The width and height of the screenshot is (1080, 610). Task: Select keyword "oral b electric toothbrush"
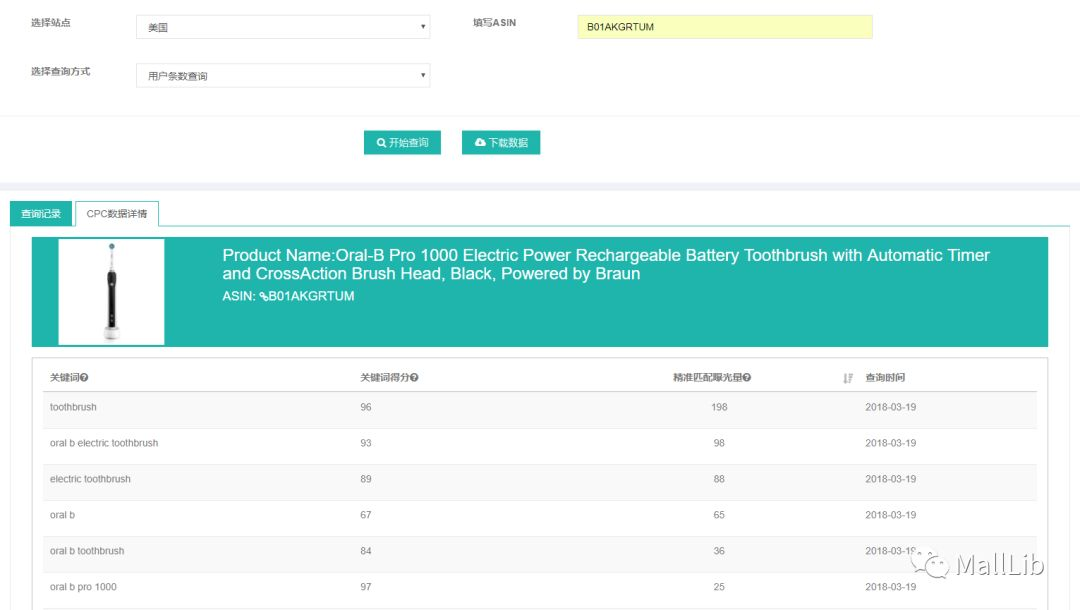[x=104, y=443]
